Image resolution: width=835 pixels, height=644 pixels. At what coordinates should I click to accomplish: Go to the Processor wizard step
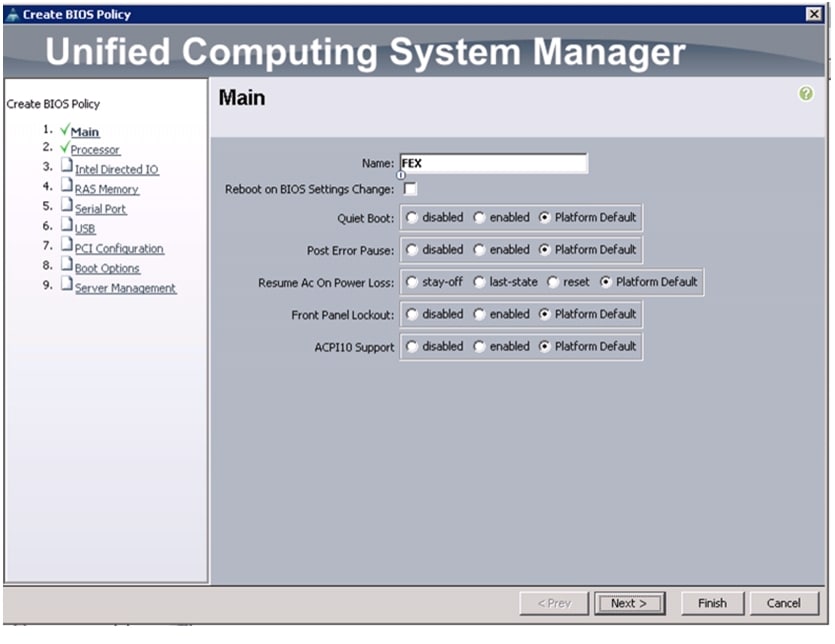(x=95, y=150)
